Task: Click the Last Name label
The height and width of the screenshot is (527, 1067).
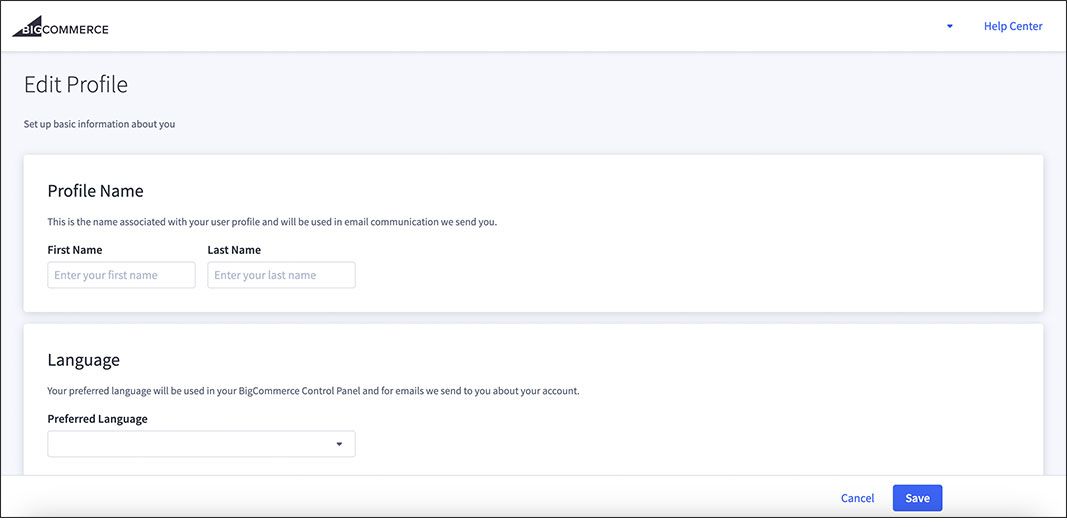Action: point(234,250)
